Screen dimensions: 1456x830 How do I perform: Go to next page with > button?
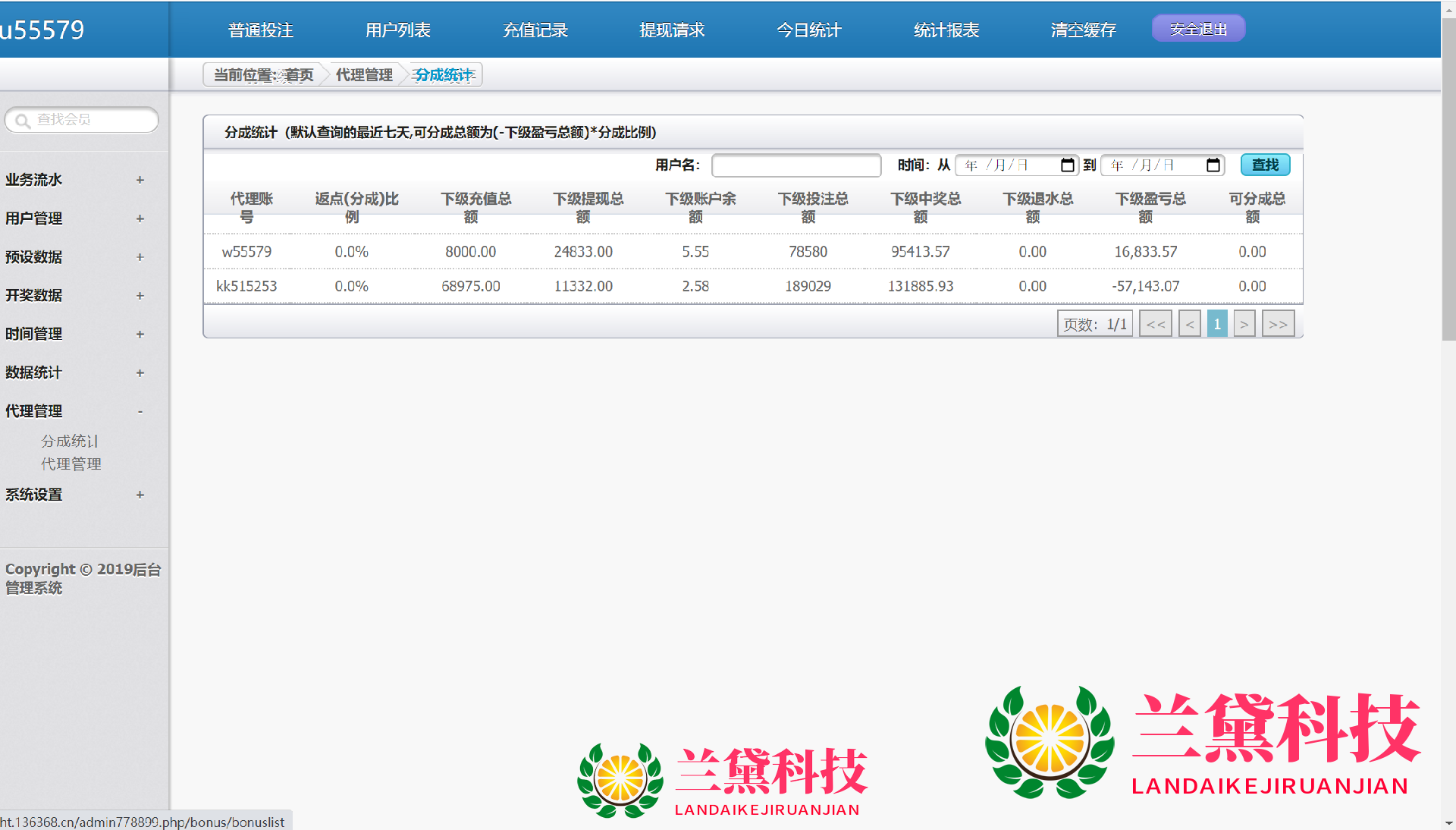pos(1244,324)
